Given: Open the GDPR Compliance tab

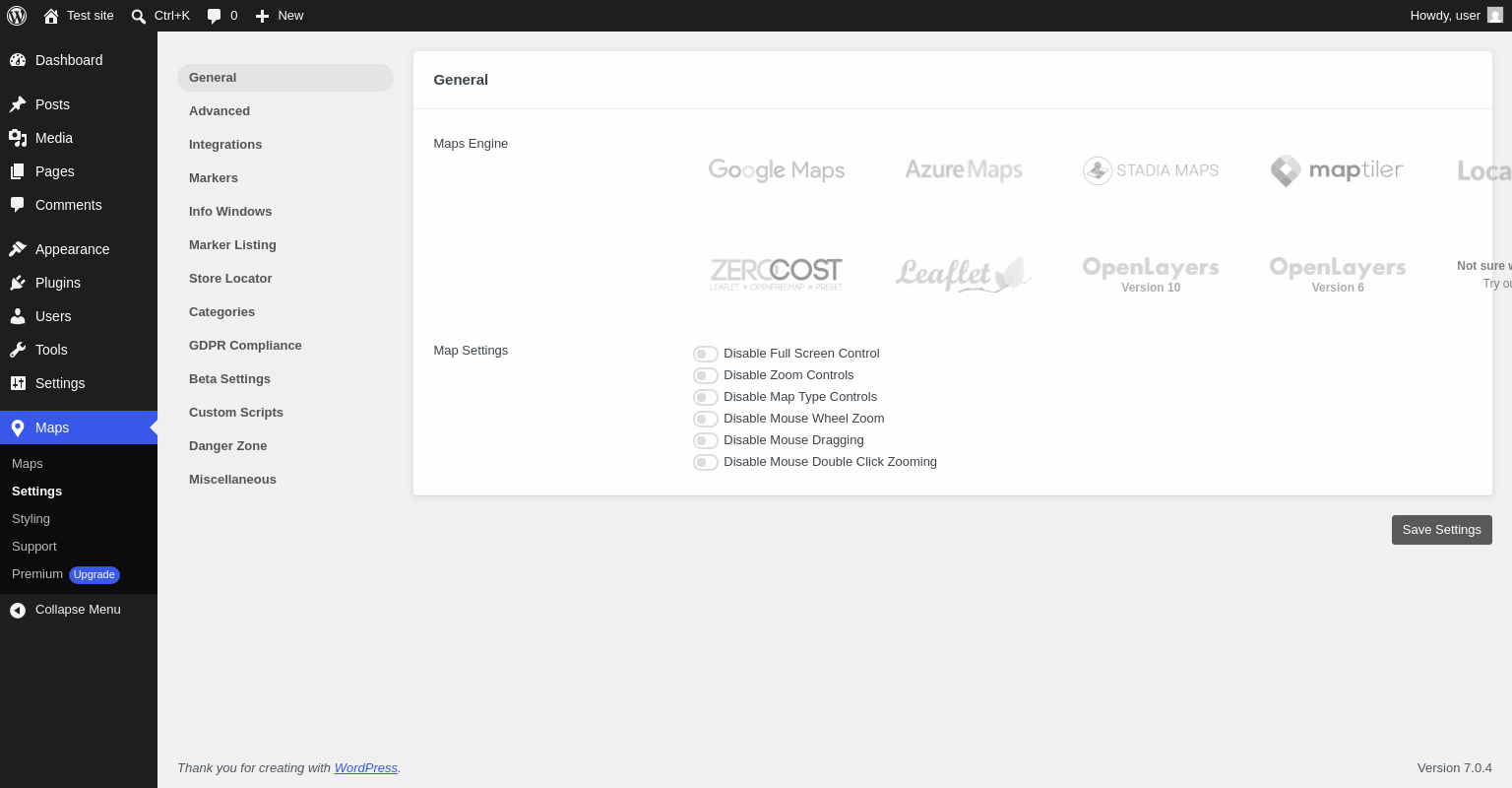Looking at the screenshot, I should 285,346.
